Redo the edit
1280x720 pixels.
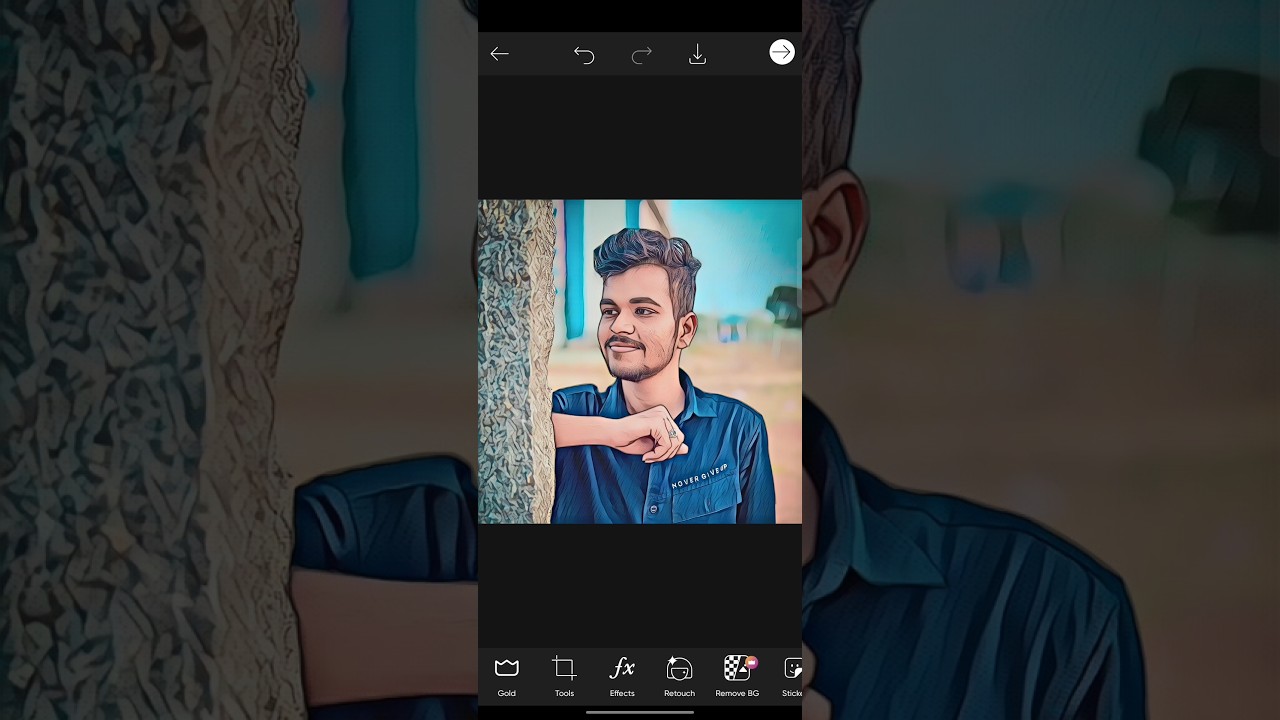coord(642,55)
